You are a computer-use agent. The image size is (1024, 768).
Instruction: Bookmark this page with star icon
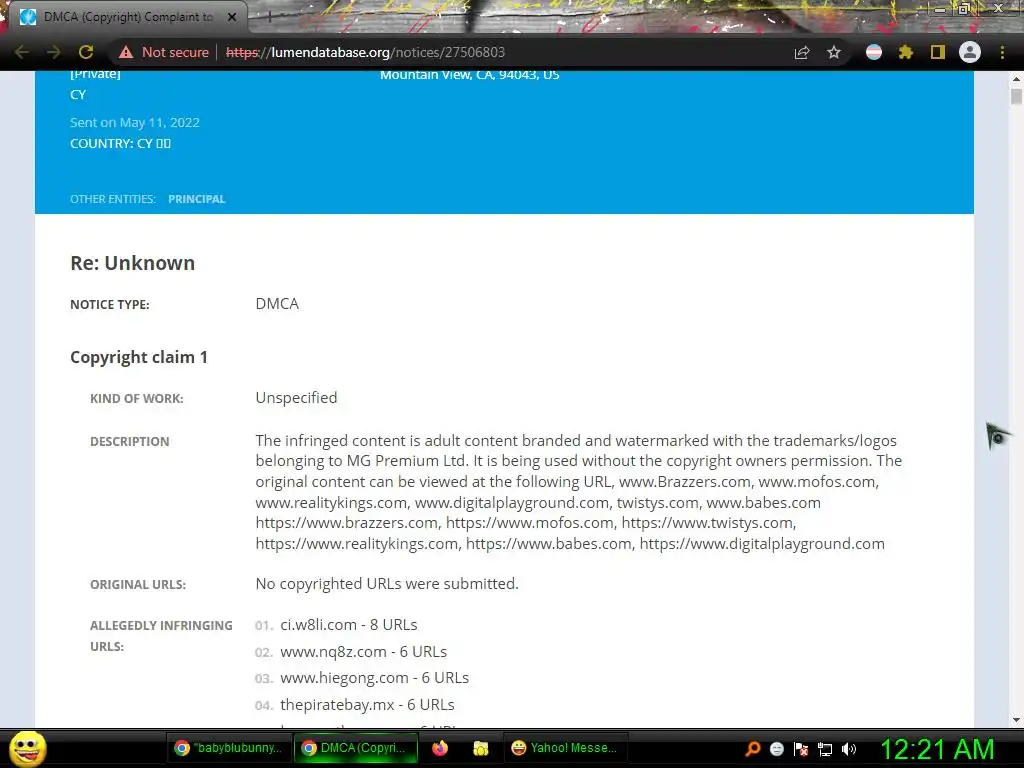pyautogui.click(x=834, y=52)
